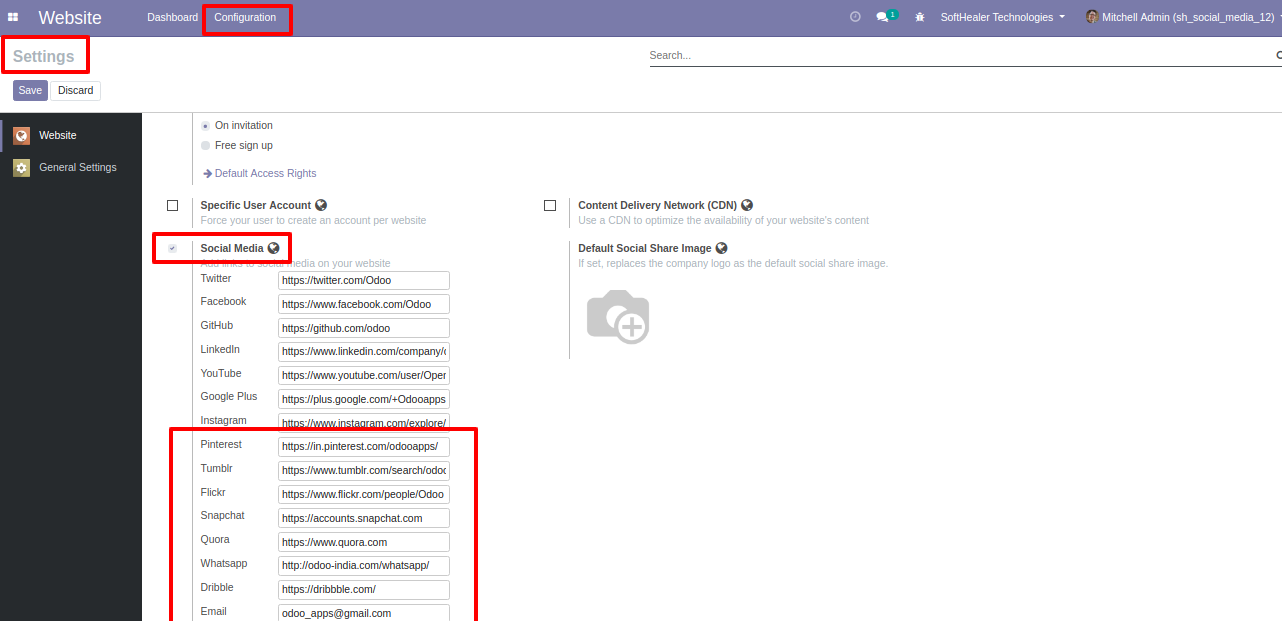Click the Website app title
Image resolution: width=1282 pixels, height=621 pixels.
click(x=70, y=17)
